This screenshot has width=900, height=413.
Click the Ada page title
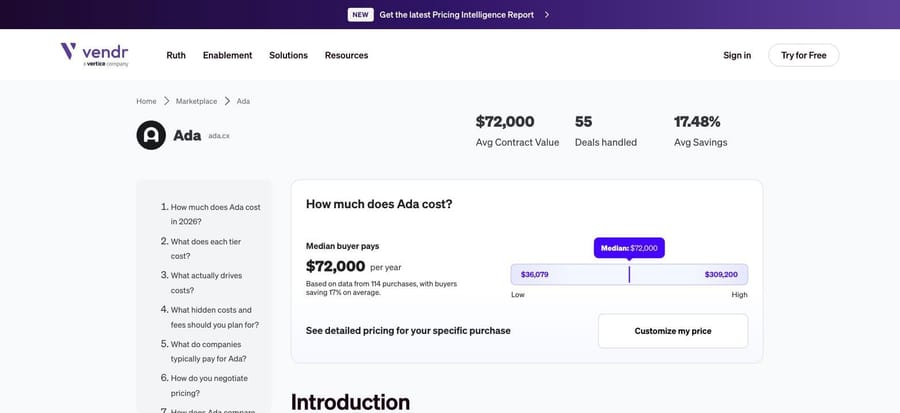point(187,135)
